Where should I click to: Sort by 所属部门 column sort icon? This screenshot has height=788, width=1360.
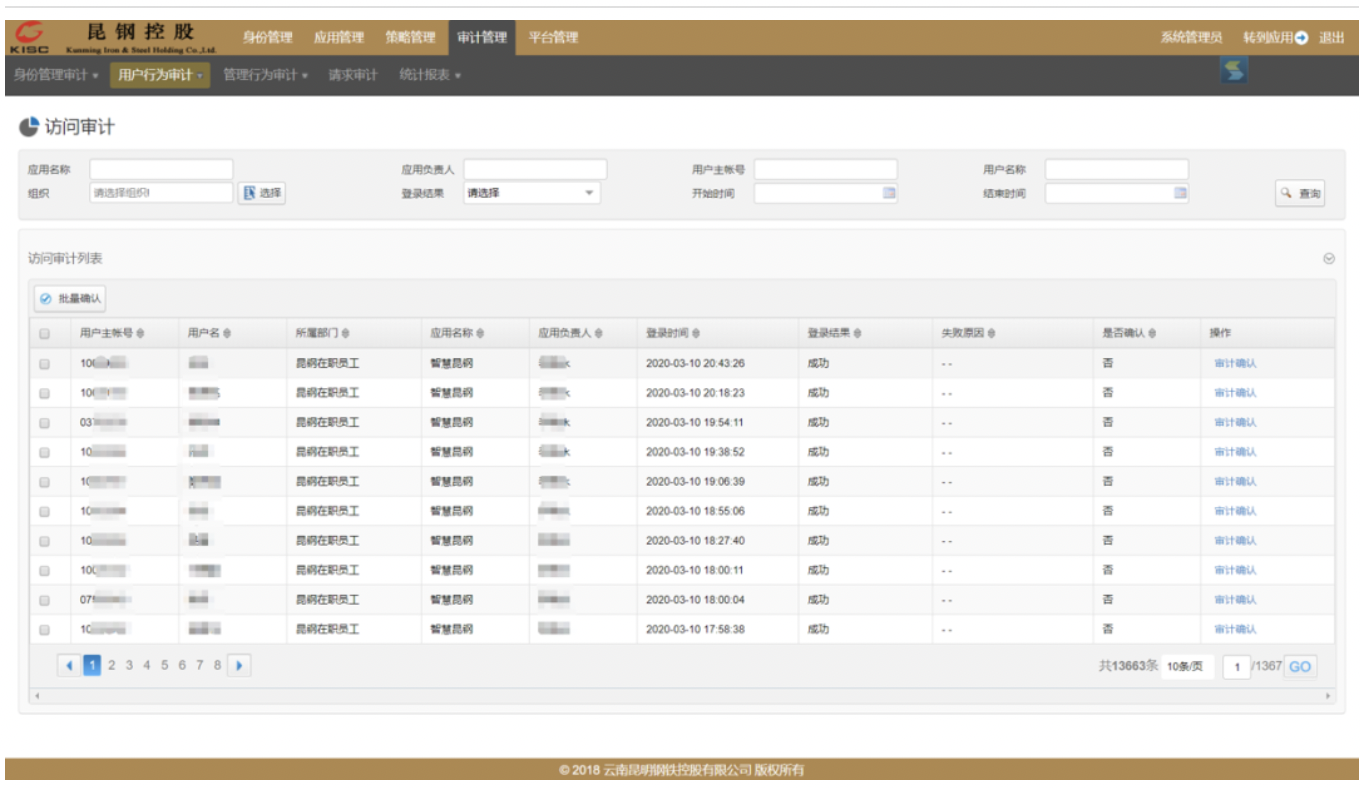coord(345,333)
